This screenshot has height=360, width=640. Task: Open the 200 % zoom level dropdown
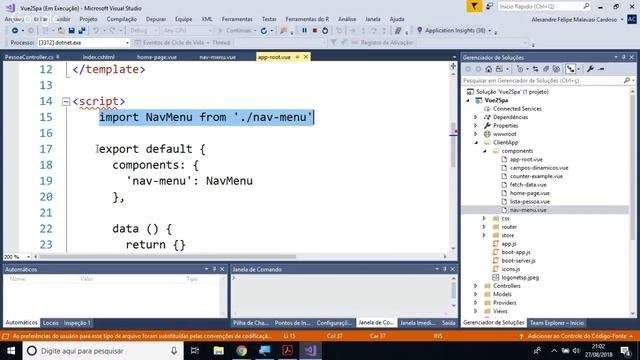28,257
